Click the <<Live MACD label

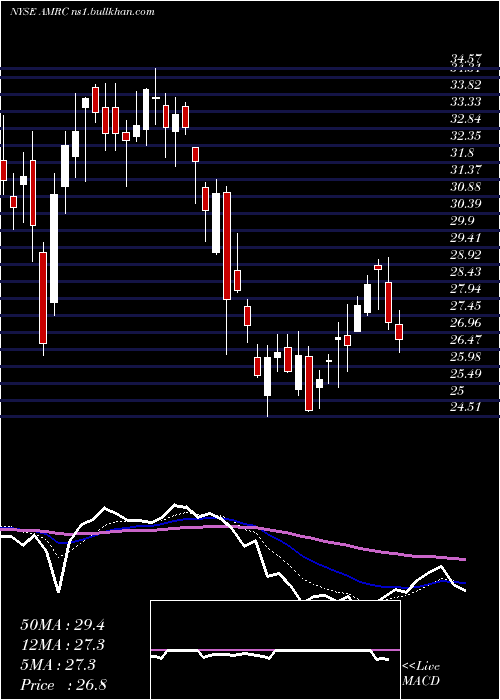coord(421,674)
